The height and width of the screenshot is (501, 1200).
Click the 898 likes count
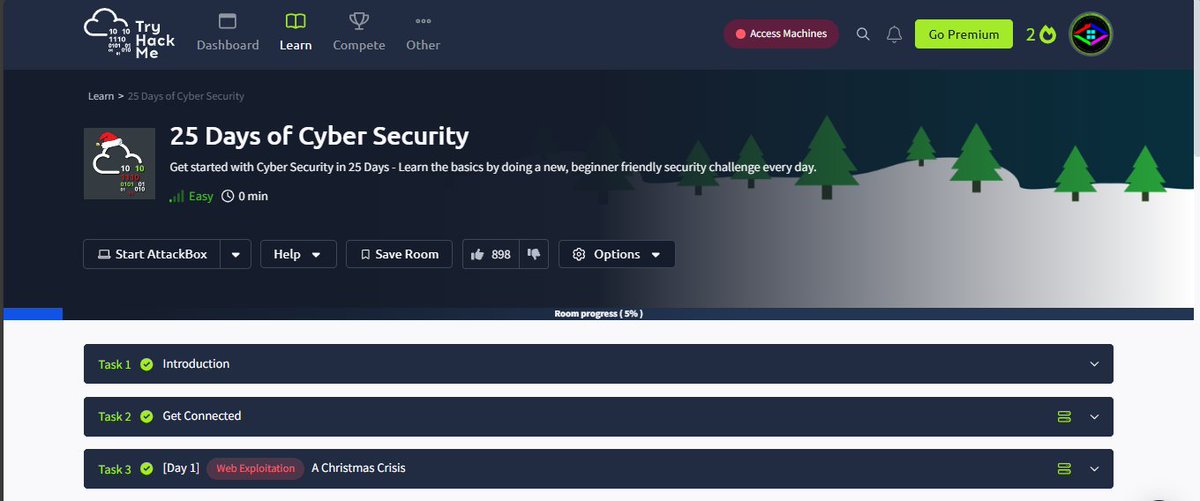pyautogui.click(x=501, y=254)
